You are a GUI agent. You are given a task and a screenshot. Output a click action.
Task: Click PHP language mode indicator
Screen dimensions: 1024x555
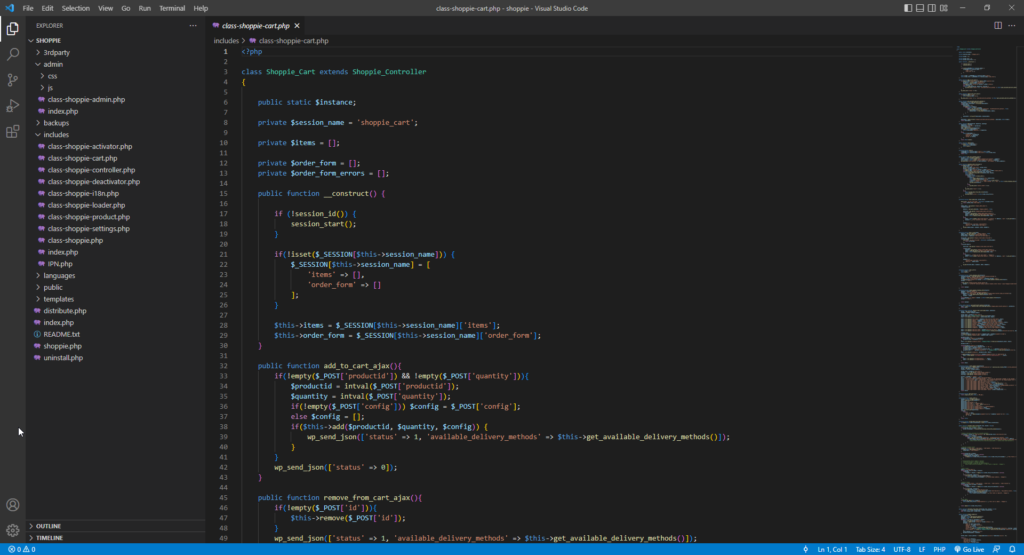click(x=939, y=549)
